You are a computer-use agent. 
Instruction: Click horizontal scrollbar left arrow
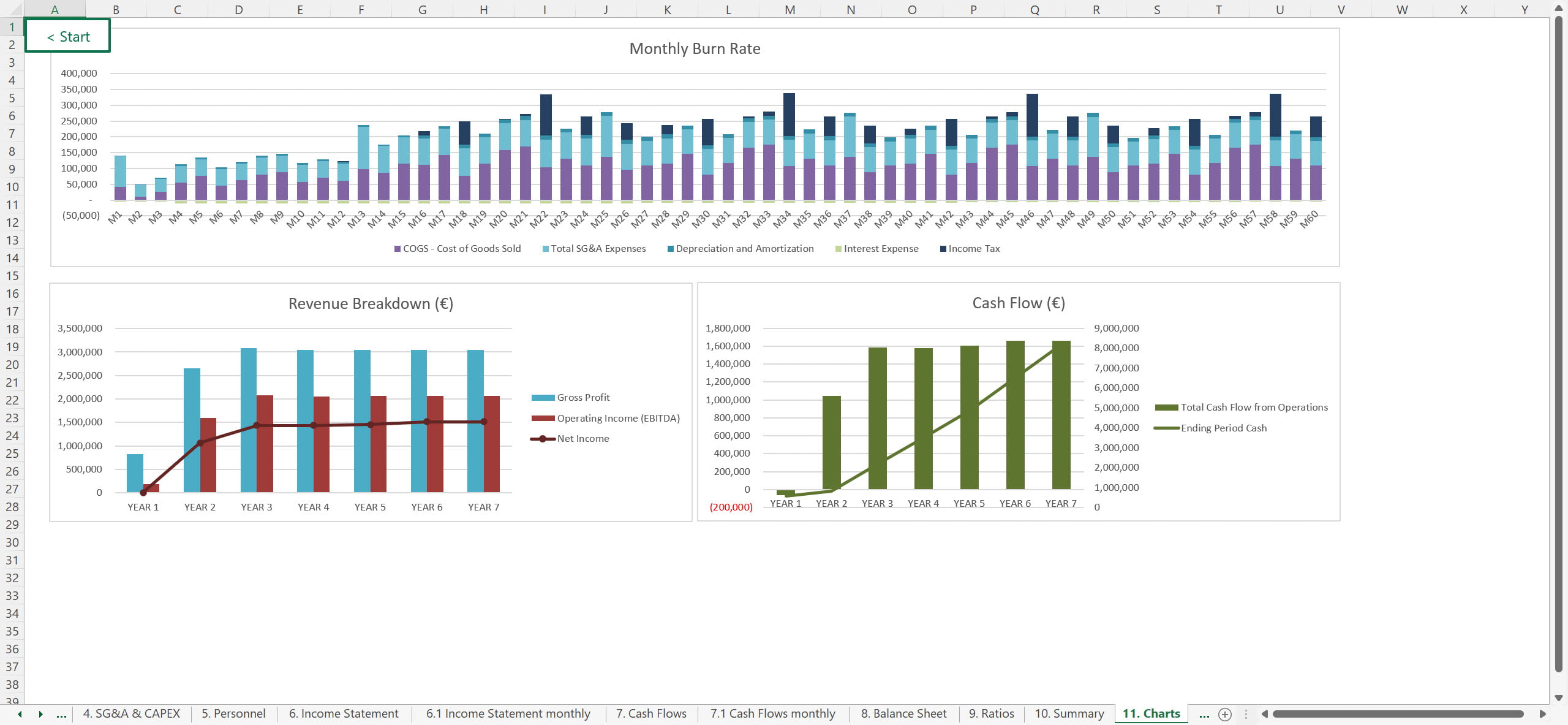click(x=1264, y=714)
